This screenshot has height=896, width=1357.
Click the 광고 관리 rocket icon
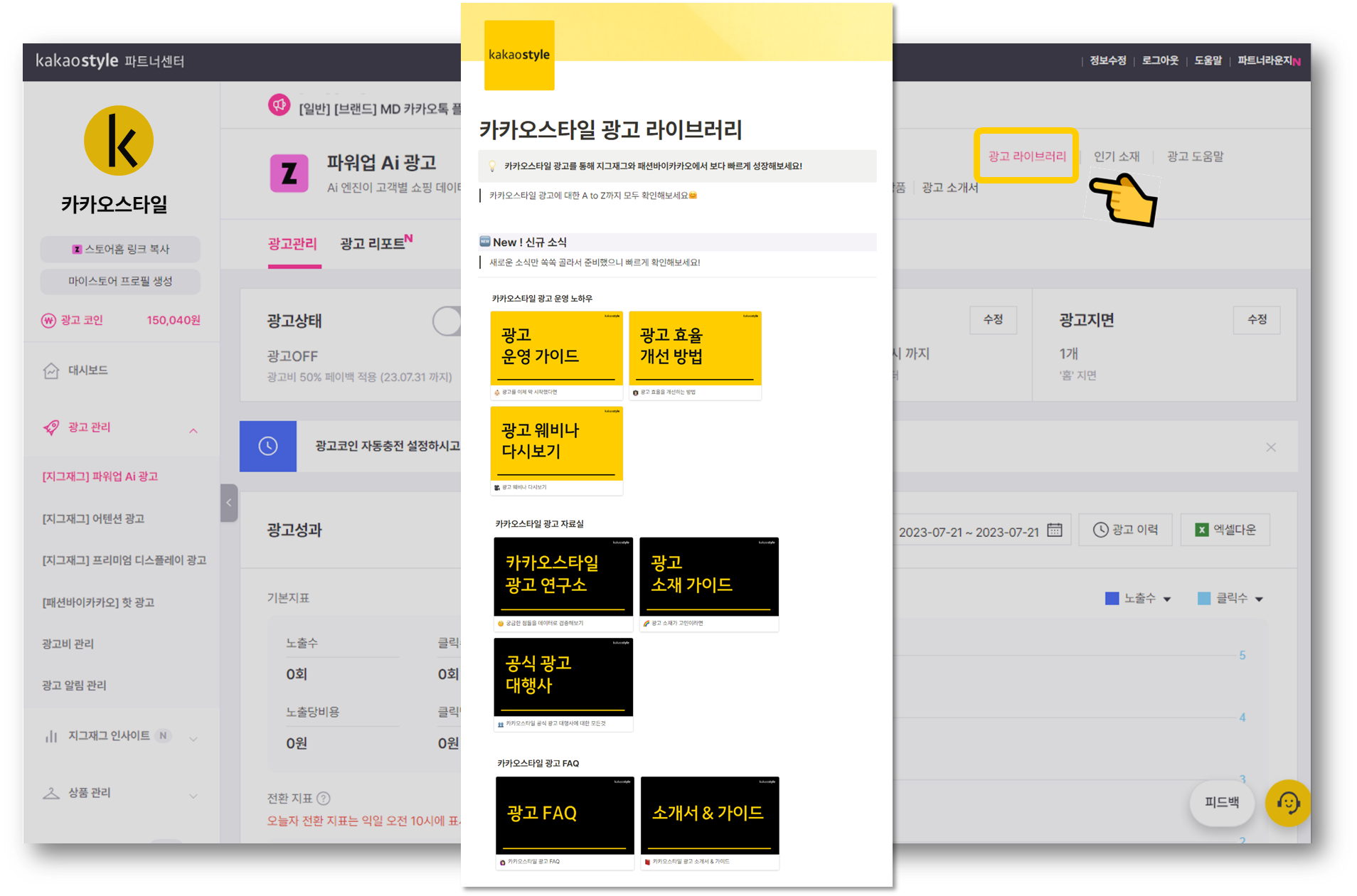pos(51,427)
